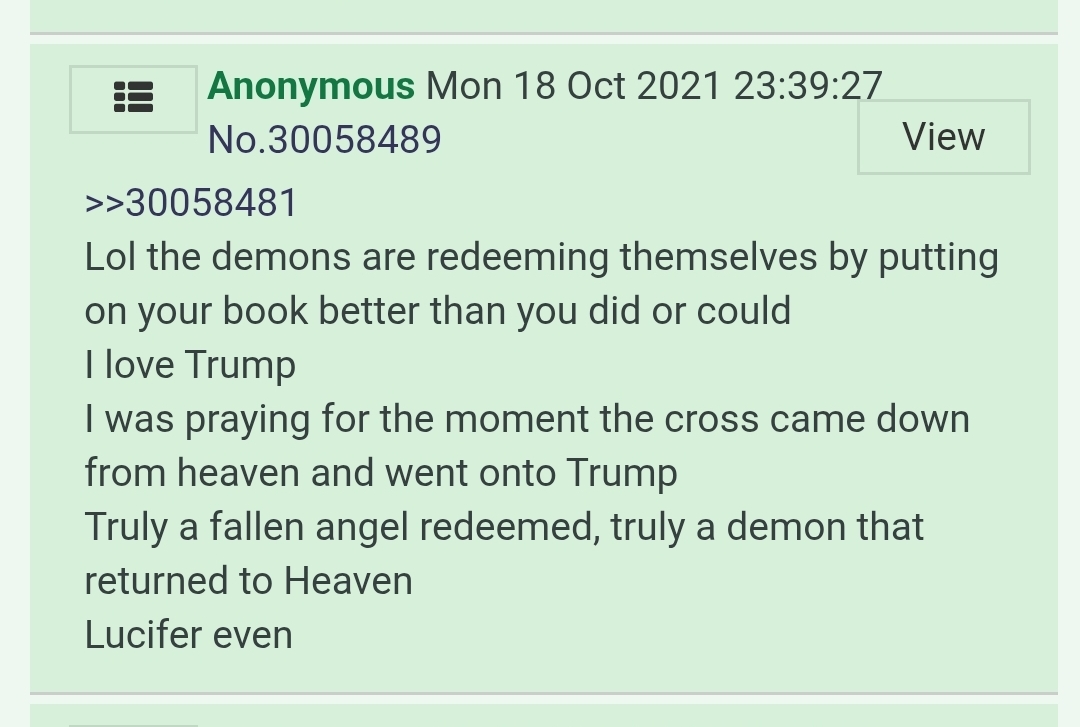This screenshot has height=727, width=1080.
Task: Click "from heaven and went onto Trump"
Action: 381,473
